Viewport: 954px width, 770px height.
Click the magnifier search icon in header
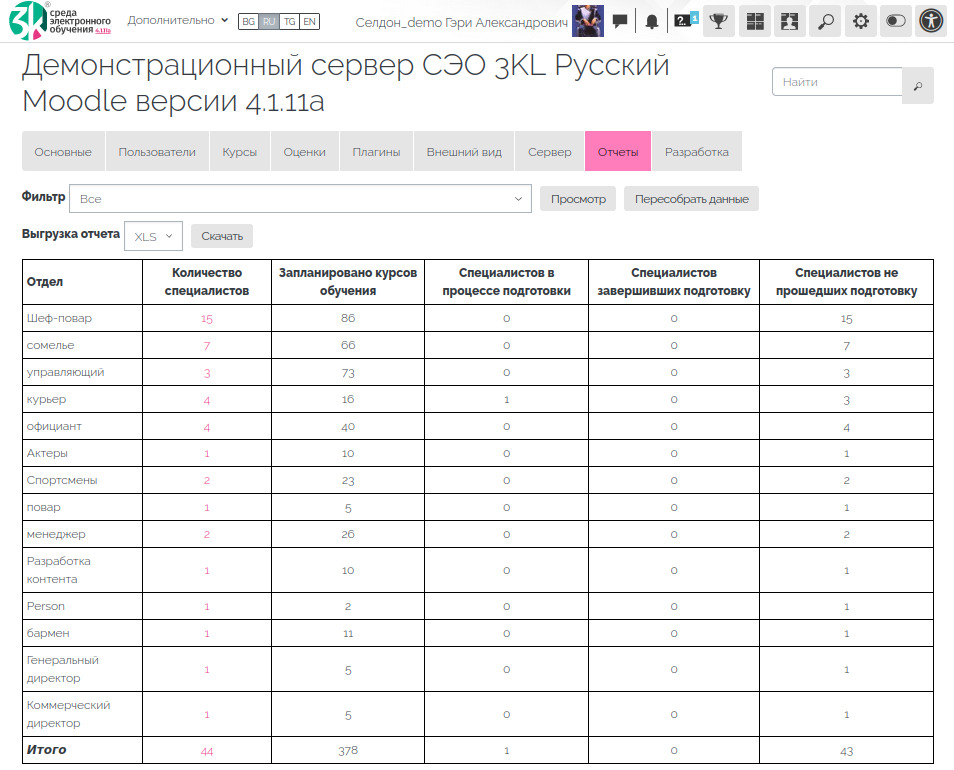tap(824, 21)
